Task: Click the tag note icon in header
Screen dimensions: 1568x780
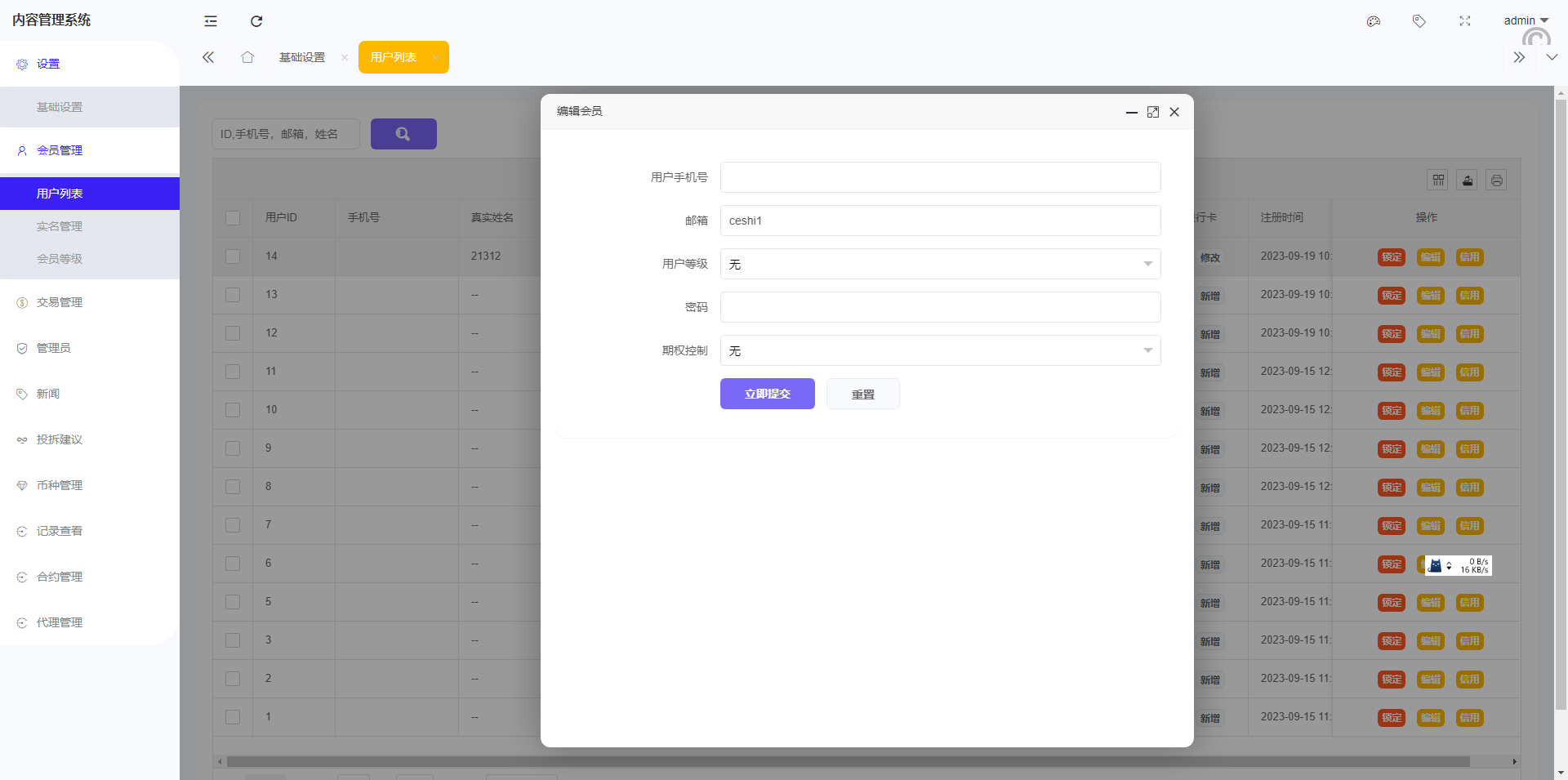Action: (1419, 21)
